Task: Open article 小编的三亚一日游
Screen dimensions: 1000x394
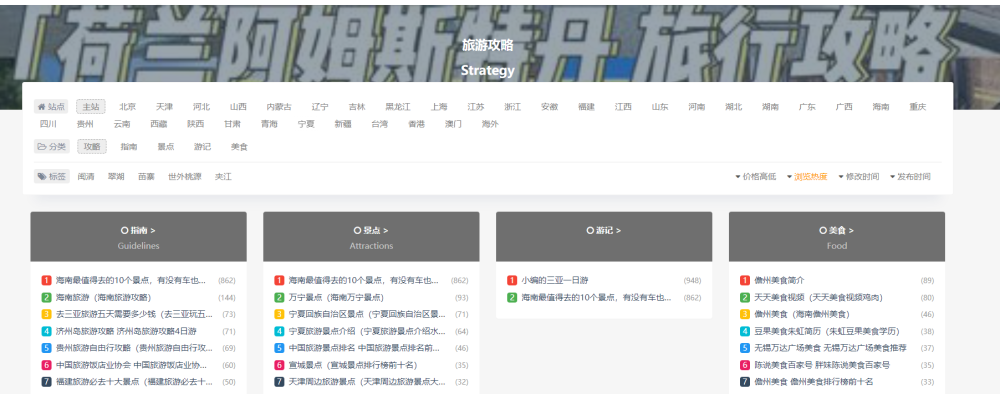Action: tap(555, 281)
